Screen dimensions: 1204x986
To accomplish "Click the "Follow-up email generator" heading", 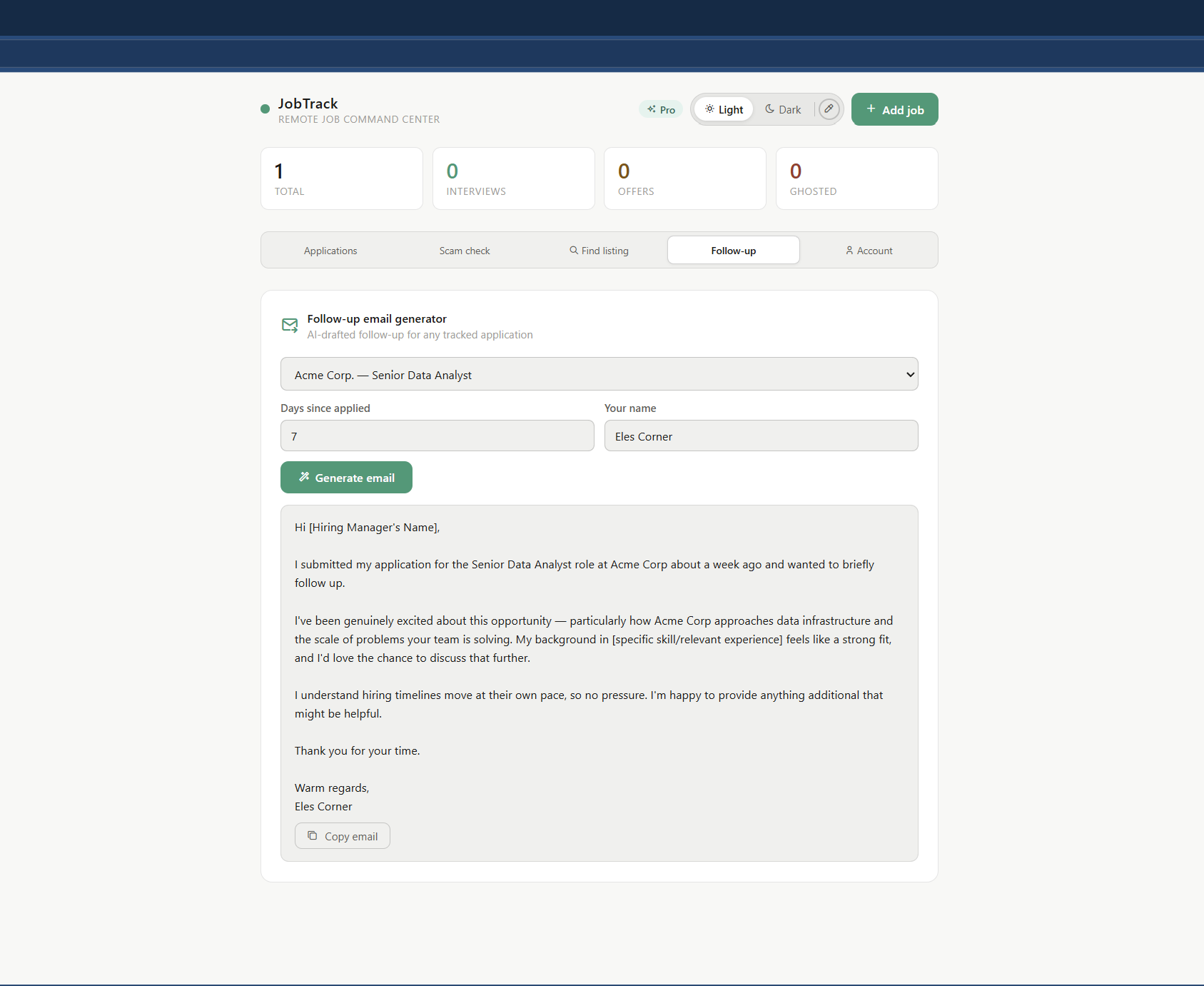I will tap(377, 319).
